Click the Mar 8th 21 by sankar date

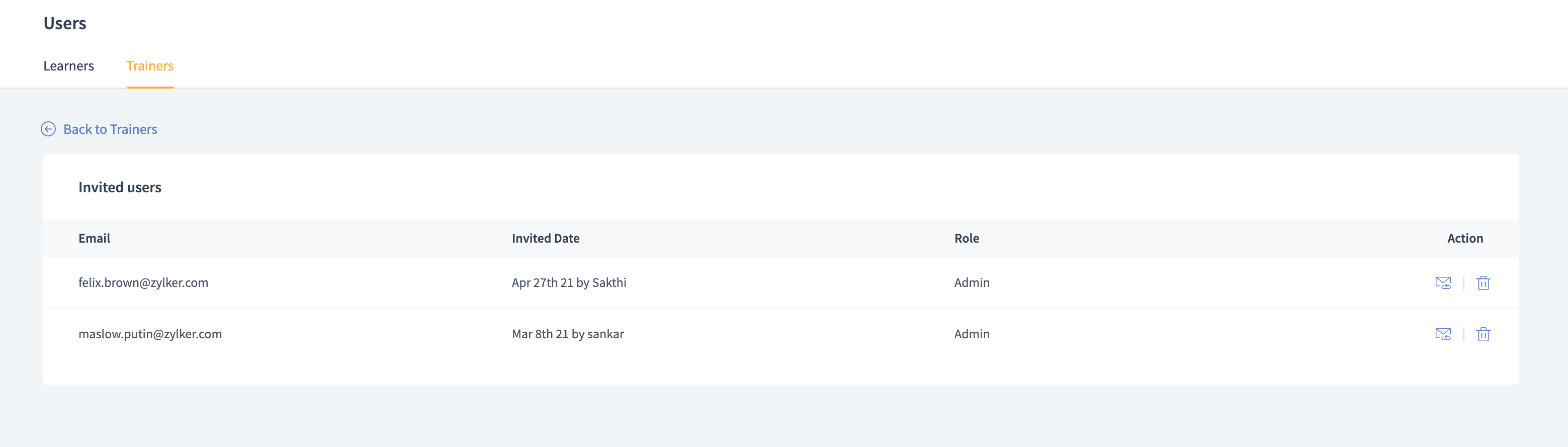567,334
